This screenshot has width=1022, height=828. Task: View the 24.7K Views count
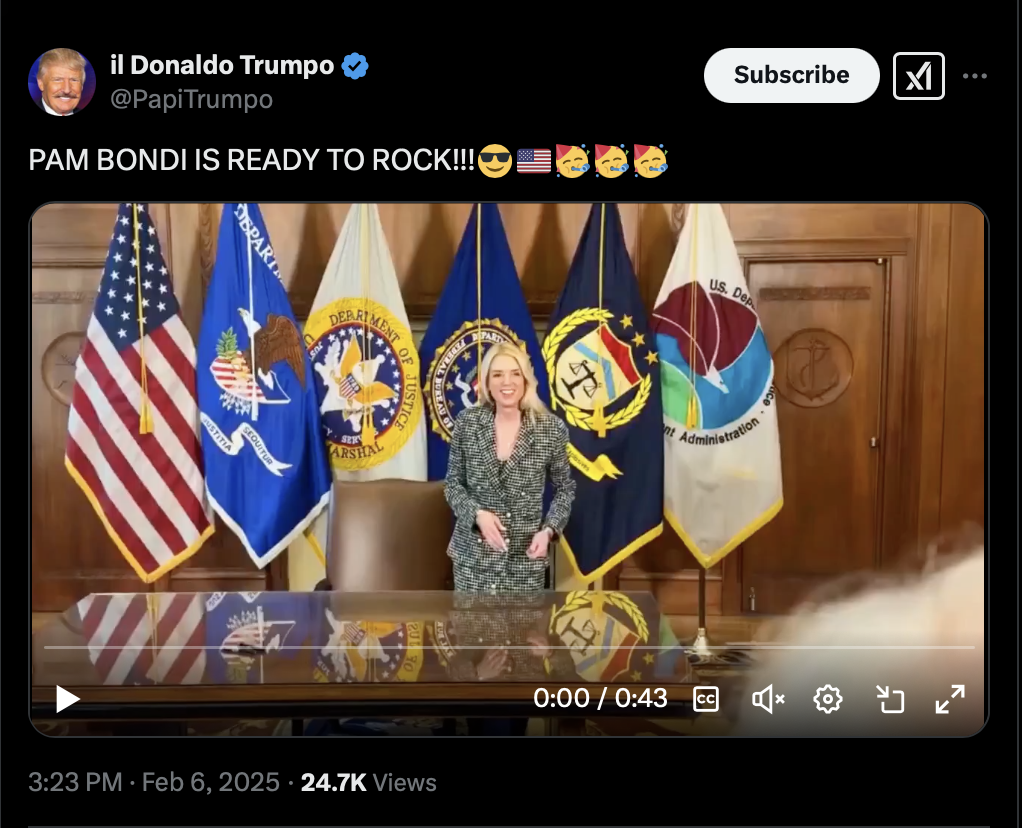point(368,782)
